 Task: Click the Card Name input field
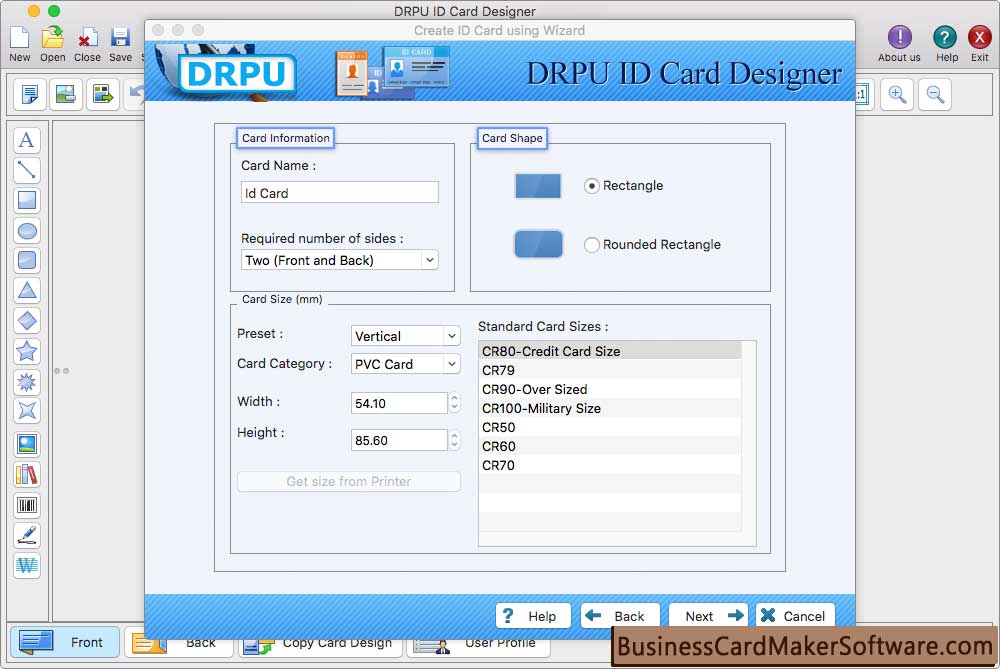340,193
